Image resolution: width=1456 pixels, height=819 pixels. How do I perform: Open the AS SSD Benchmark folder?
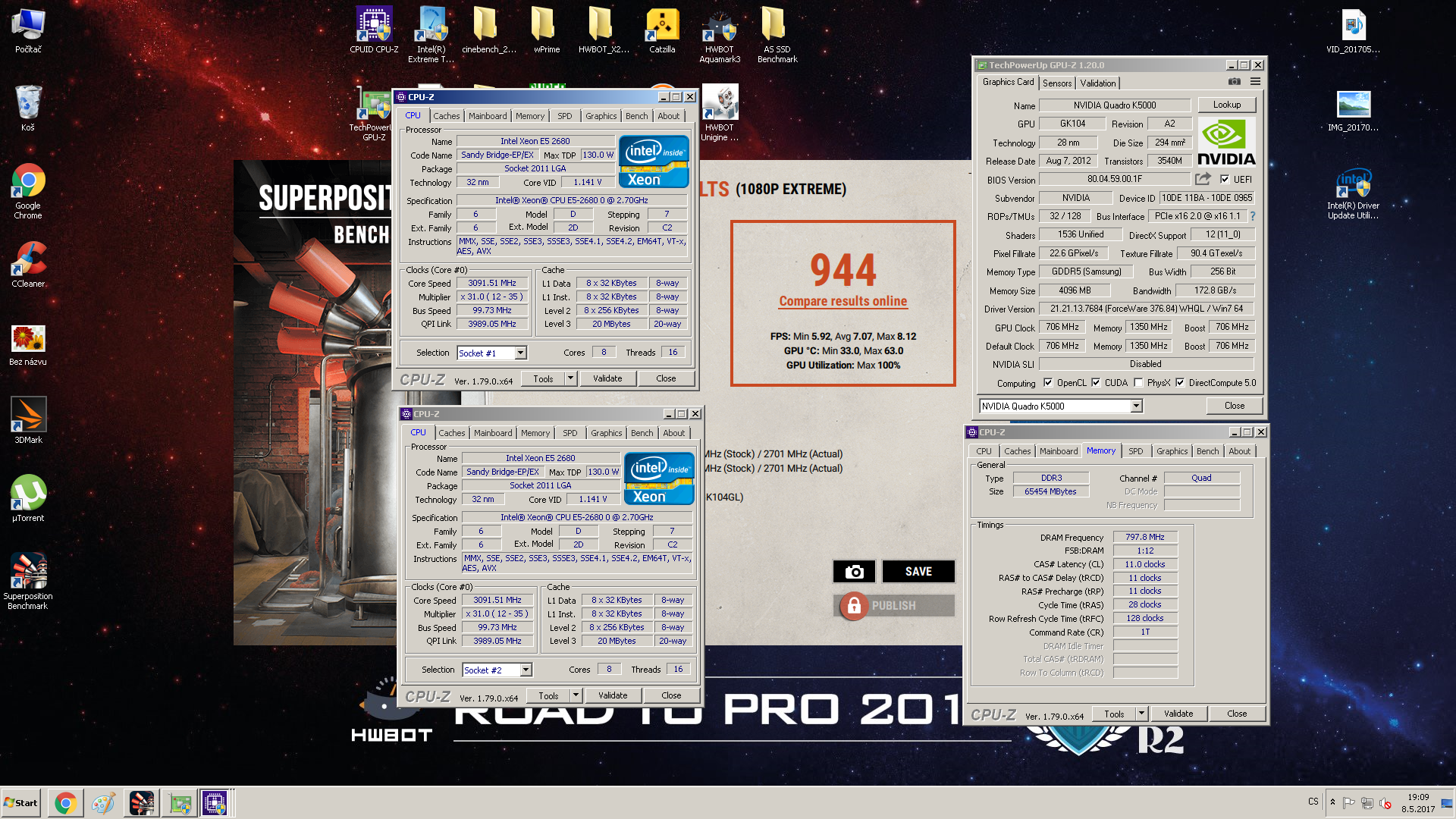(777, 35)
